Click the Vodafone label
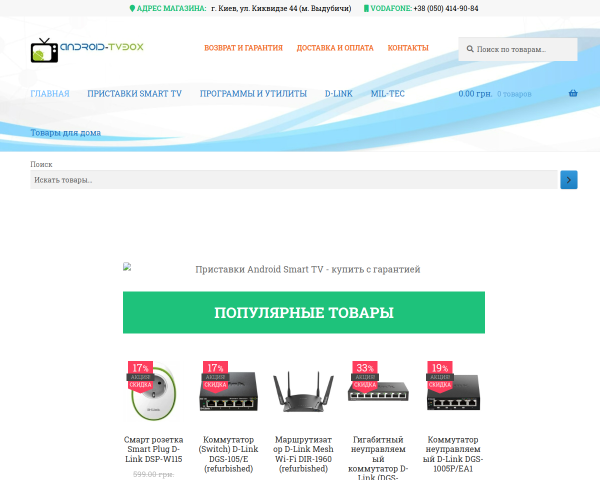 (x=391, y=8)
